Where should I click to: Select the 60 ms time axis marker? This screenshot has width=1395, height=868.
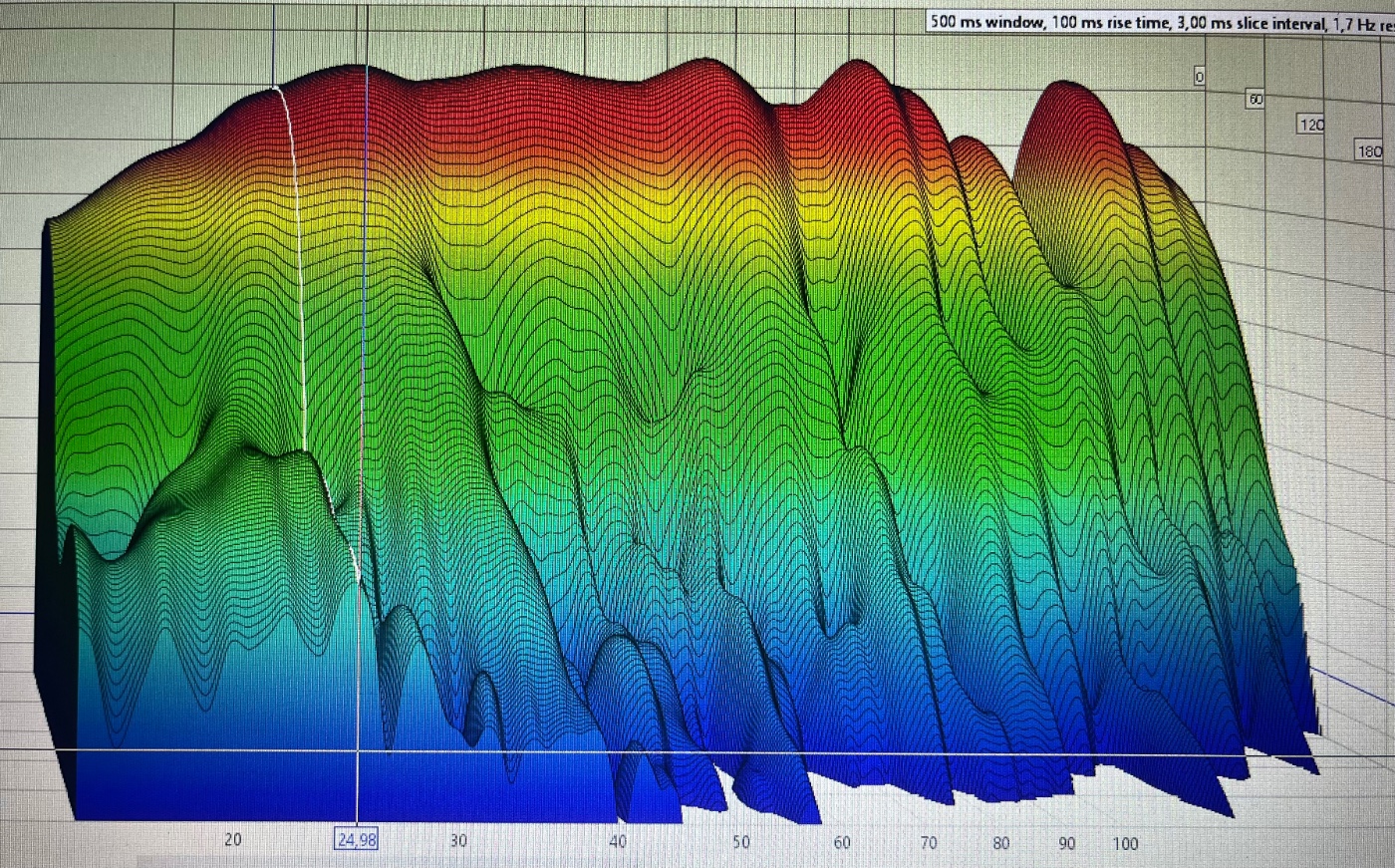[1255, 100]
